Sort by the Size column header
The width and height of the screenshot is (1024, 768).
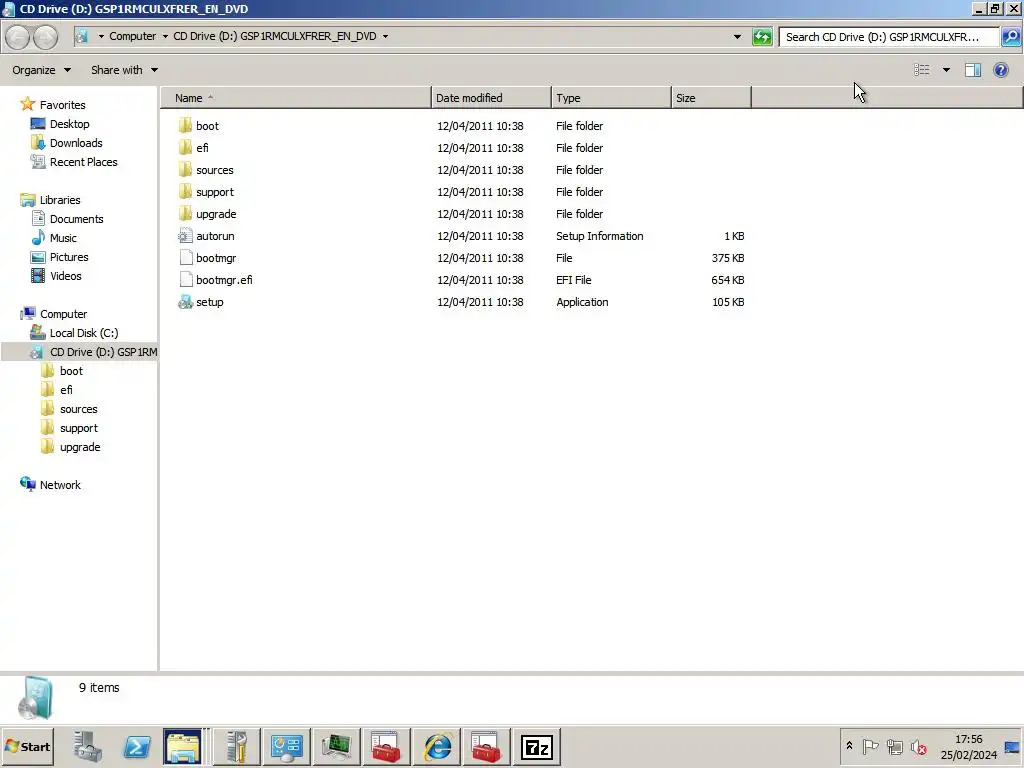click(x=711, y=98)
